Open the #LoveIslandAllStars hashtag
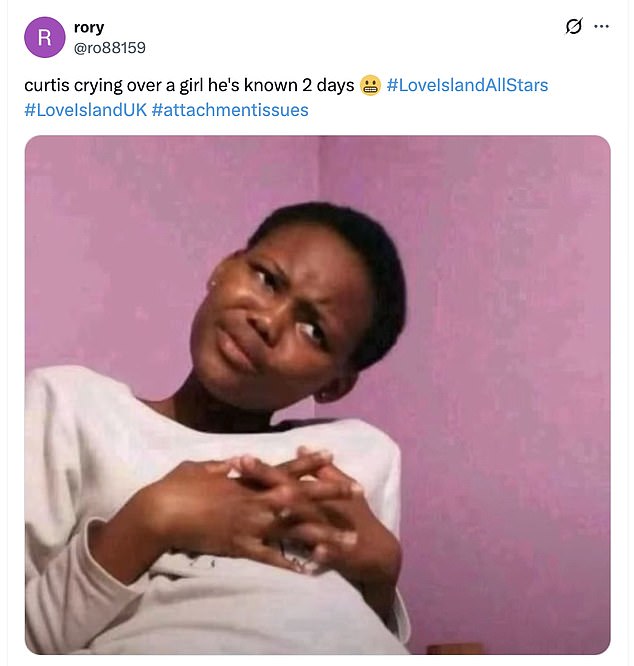This screenshot has height=666, width=634. [x=467, y=85]
